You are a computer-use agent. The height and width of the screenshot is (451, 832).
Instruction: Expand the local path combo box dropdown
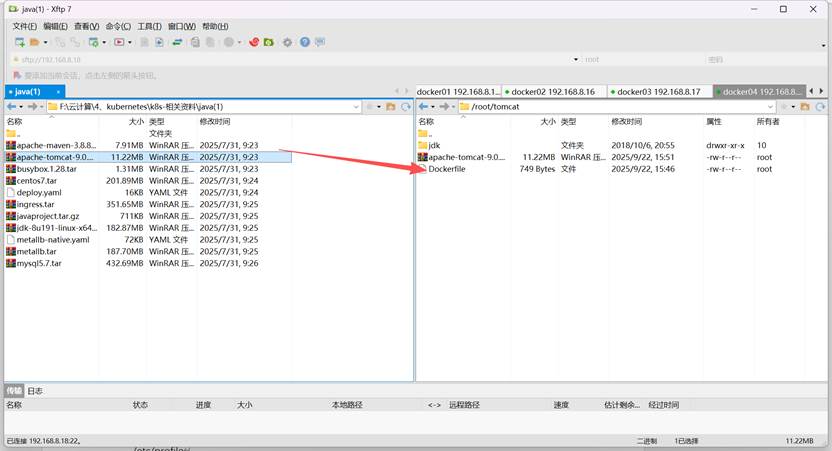[x=356, y=107]
